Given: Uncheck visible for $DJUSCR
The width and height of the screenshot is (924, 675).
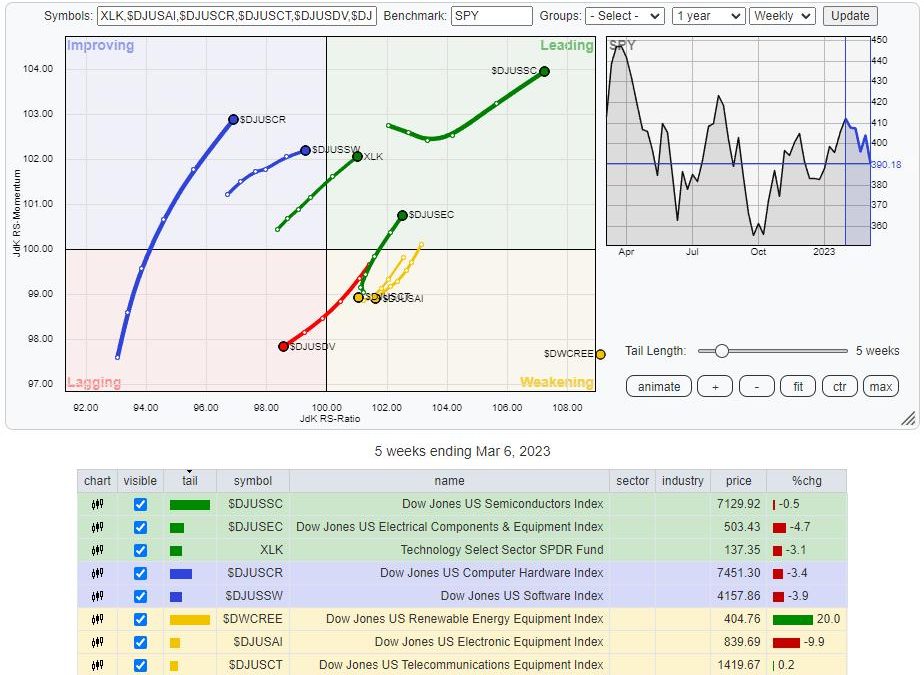Looking at the screenshot, I should coord(140,573).
